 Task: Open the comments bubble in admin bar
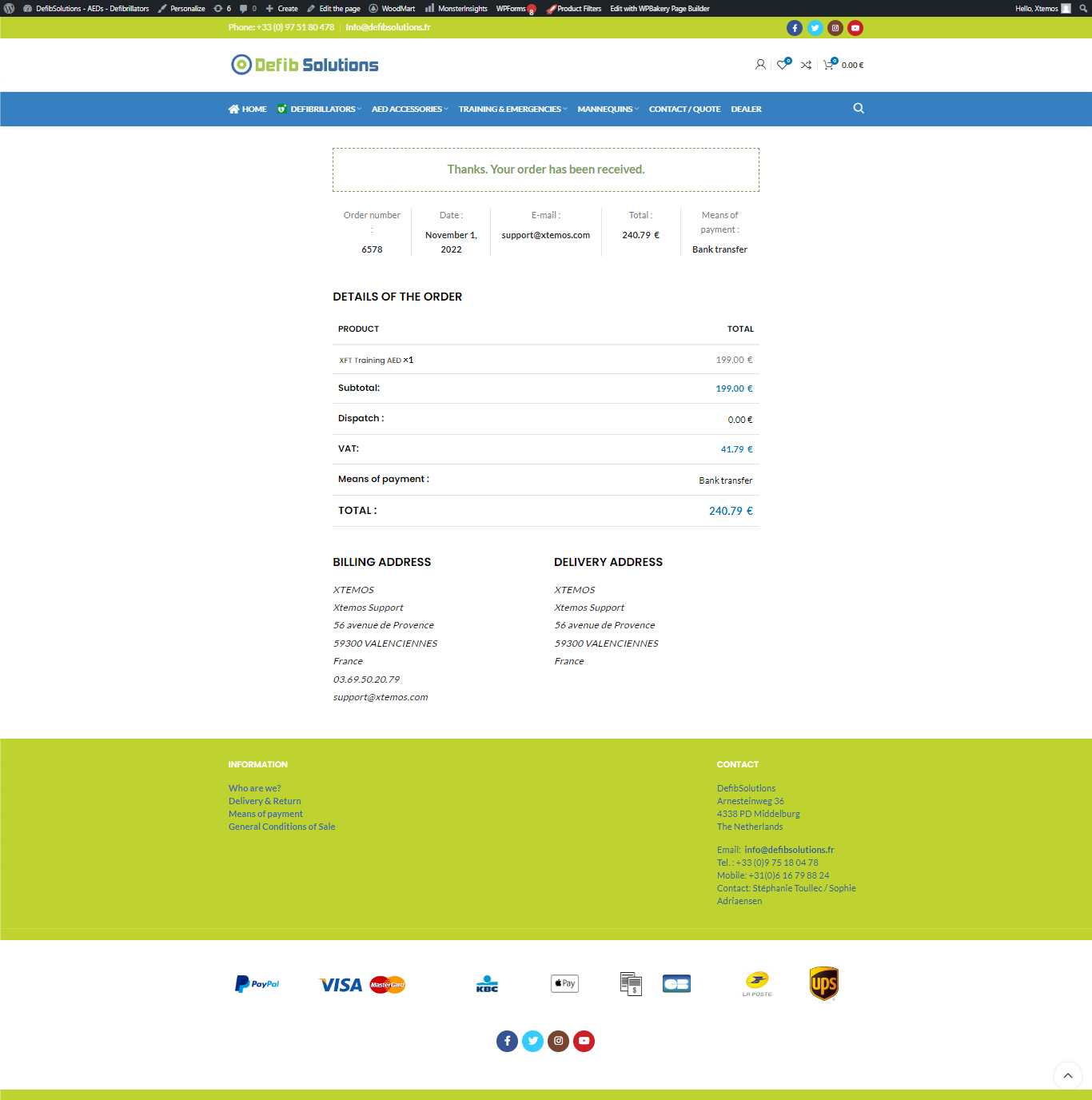(x=248, y=9)
